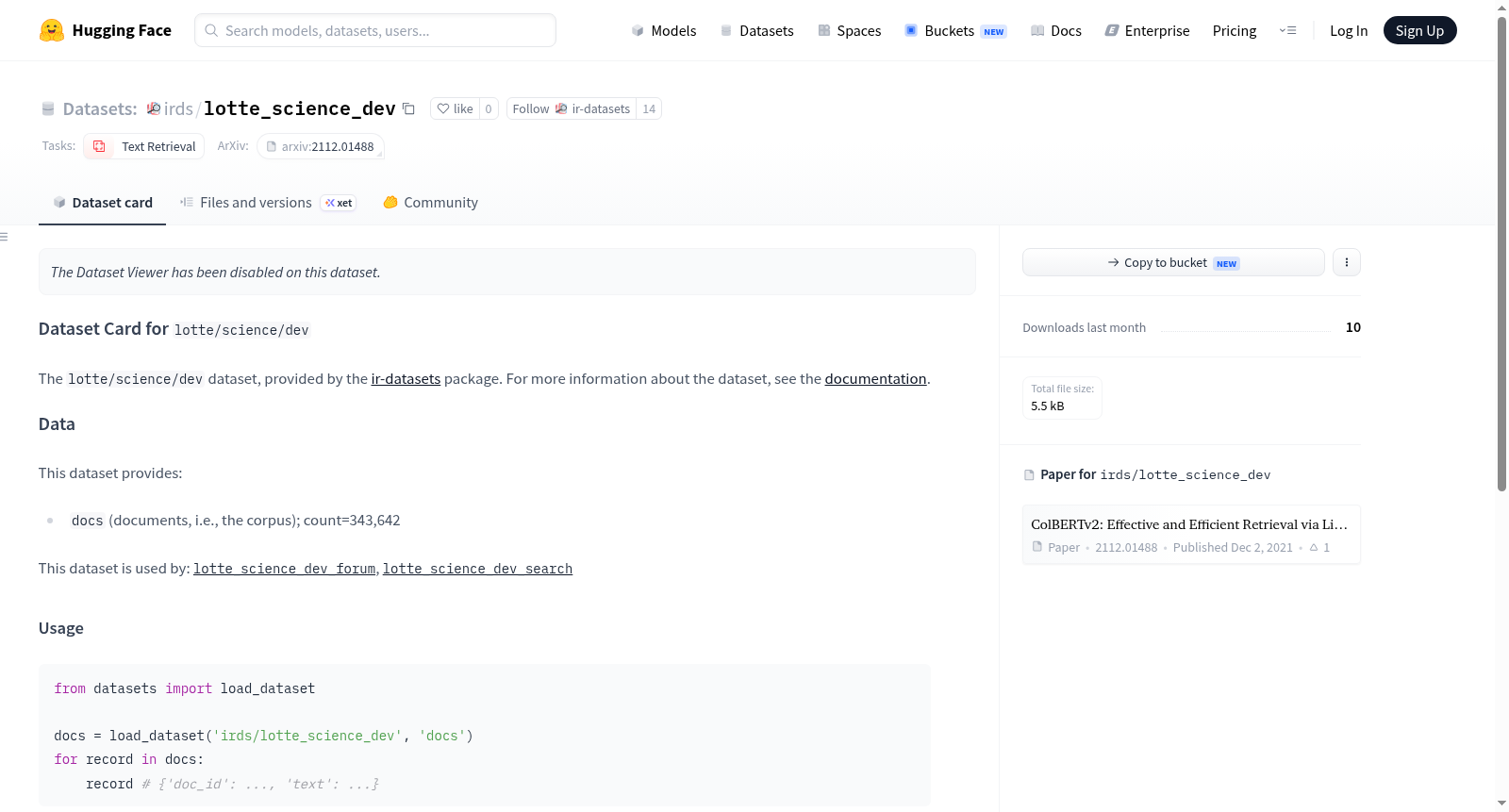Open the Community tab
1509x812 pixels.
tap(430, 203)
